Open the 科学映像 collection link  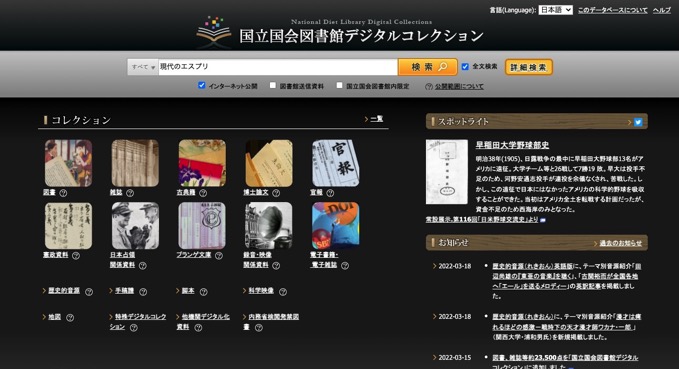tap(261, 291)
